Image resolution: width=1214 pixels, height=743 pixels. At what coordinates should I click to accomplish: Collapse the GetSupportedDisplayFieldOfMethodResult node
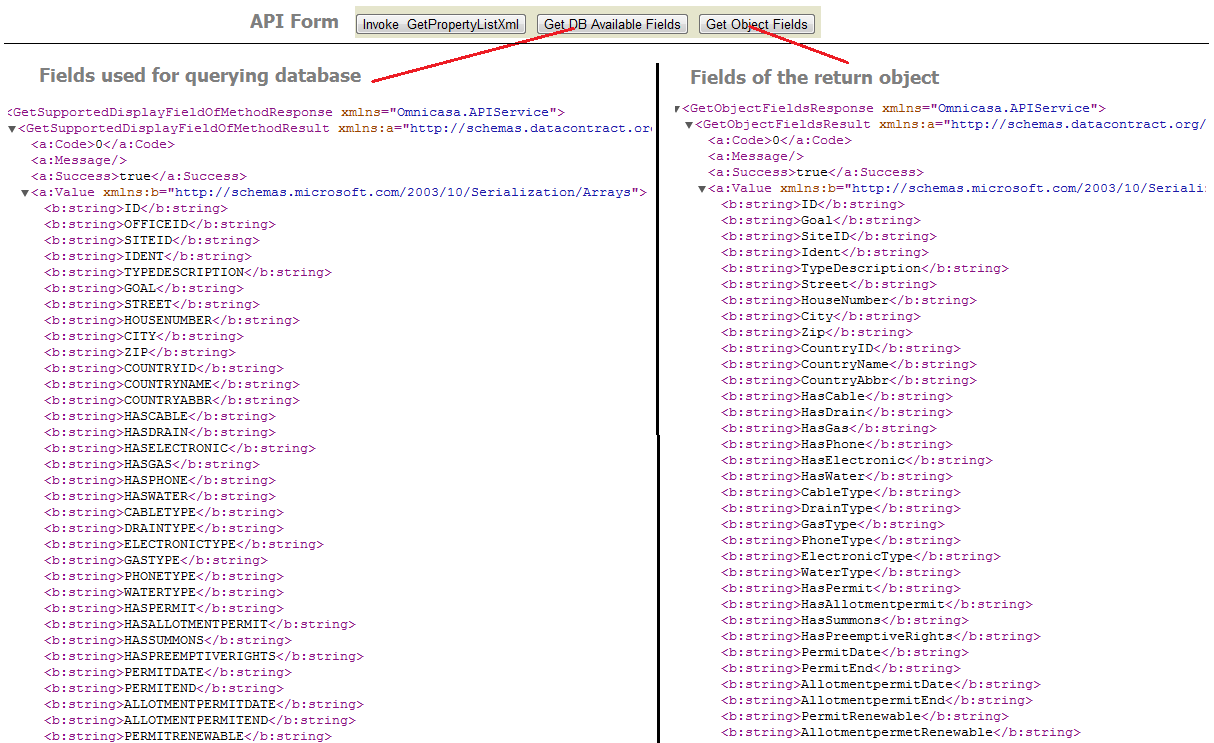pyautogui.click(x=12, y=129)
